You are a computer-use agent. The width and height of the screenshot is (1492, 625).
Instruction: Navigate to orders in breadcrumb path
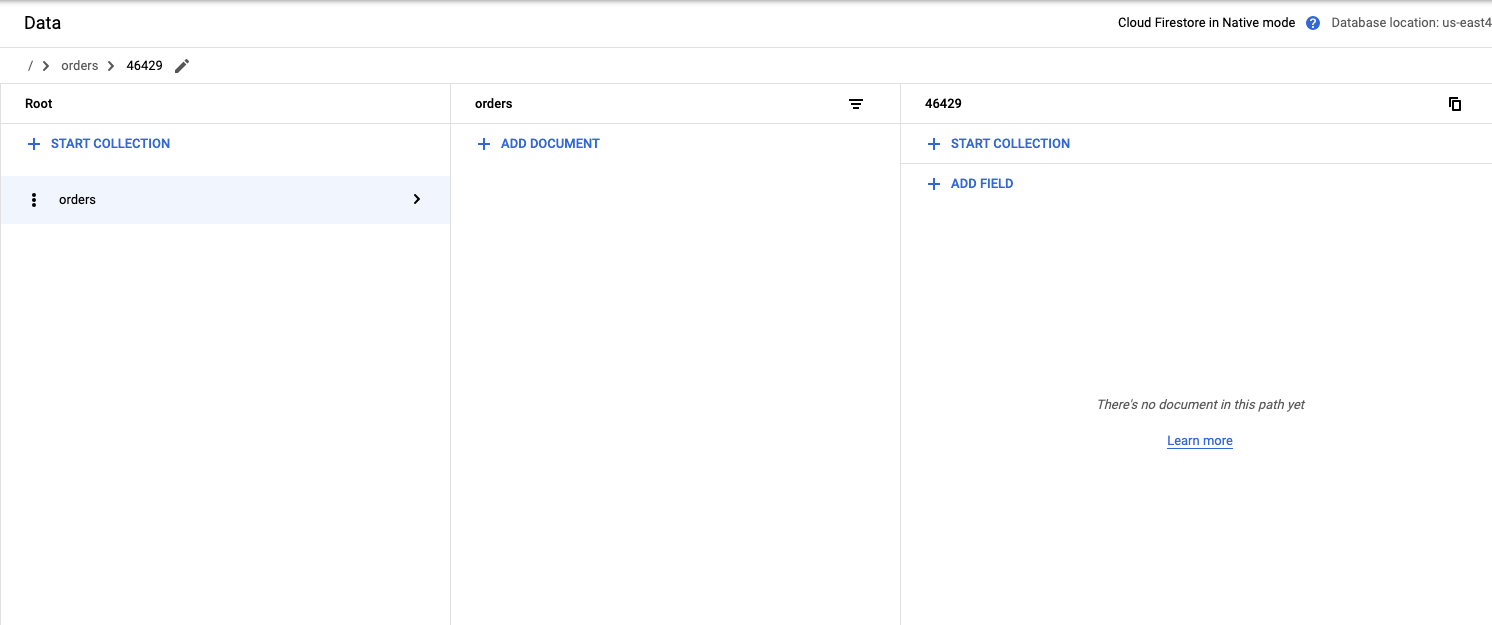80,66
